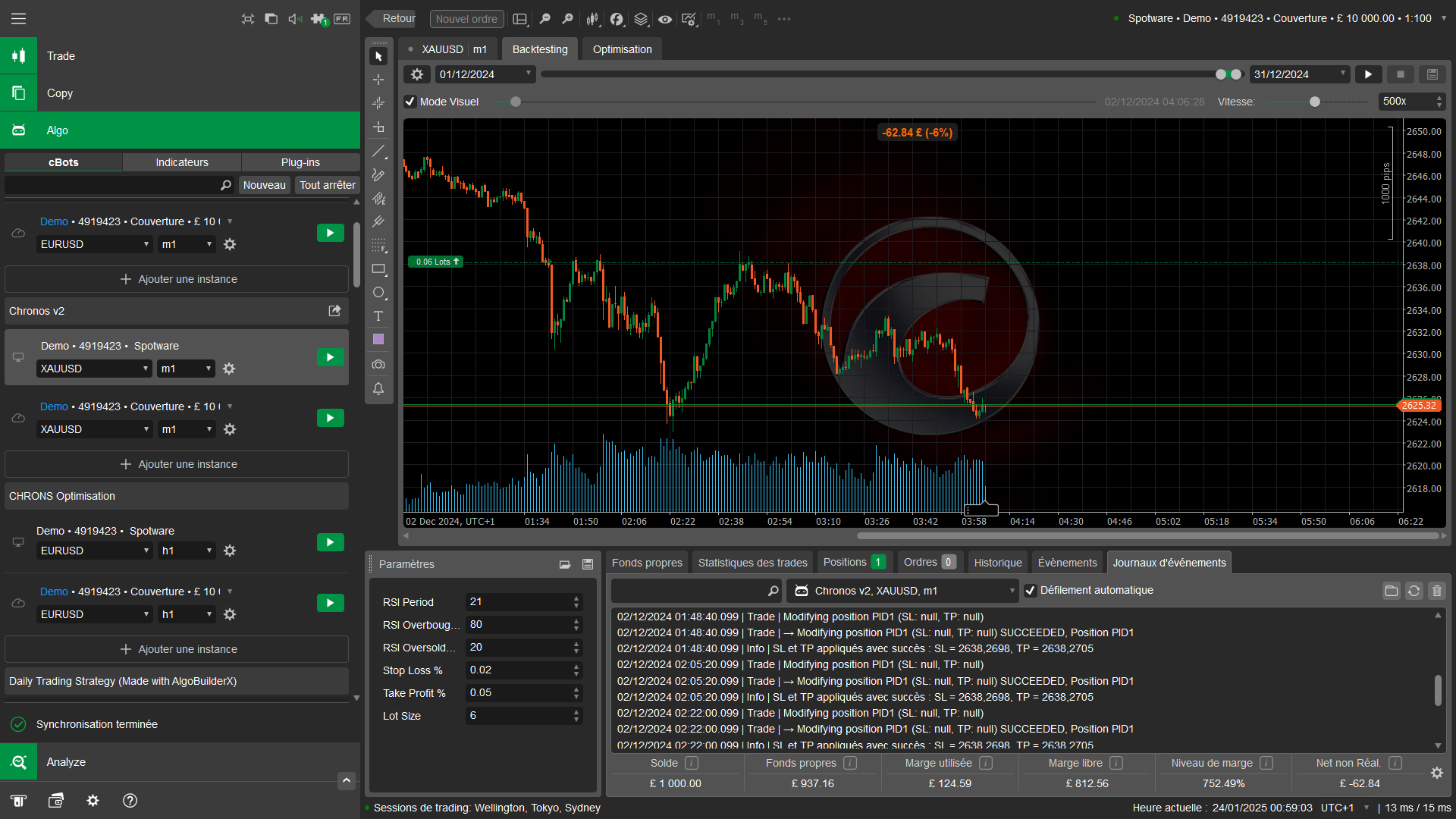Start first EURUSD m1 cBot instance

click(331, 233)
